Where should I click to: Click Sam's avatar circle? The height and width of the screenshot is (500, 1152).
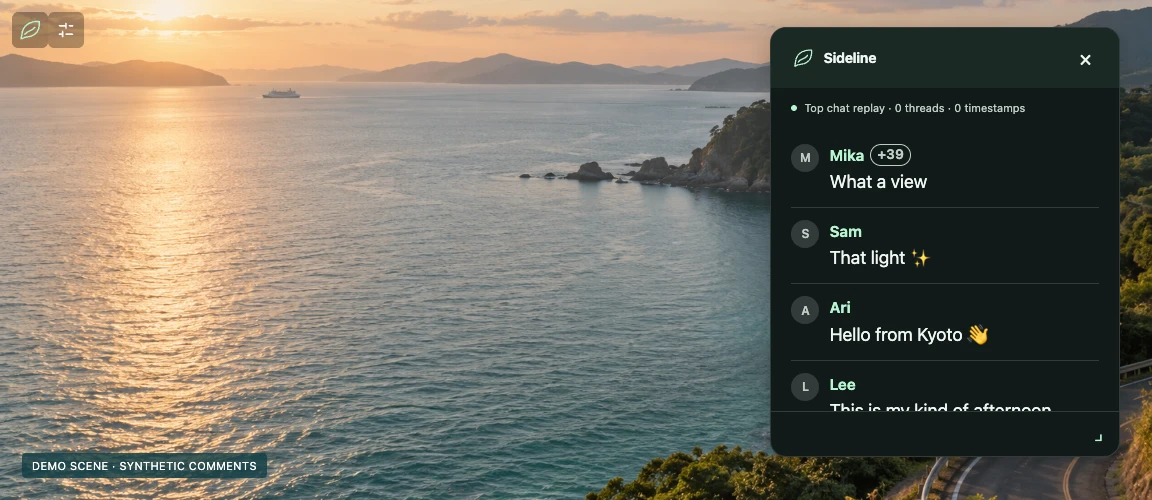click(804, 234)
